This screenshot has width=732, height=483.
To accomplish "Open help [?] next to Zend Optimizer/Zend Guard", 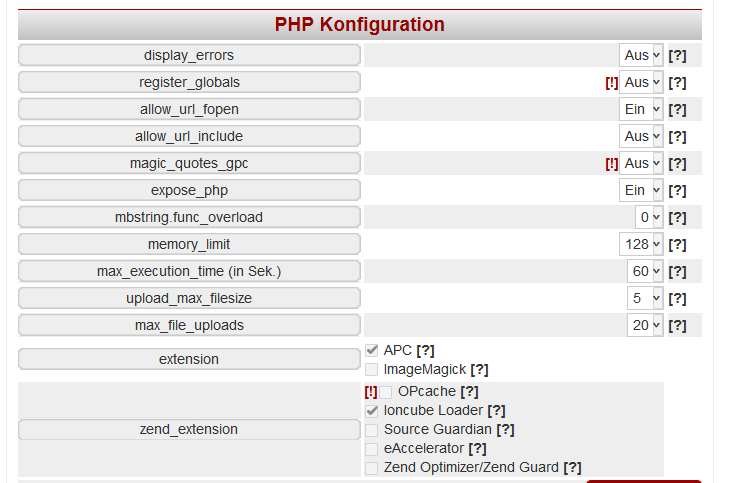I will [572, 468].
